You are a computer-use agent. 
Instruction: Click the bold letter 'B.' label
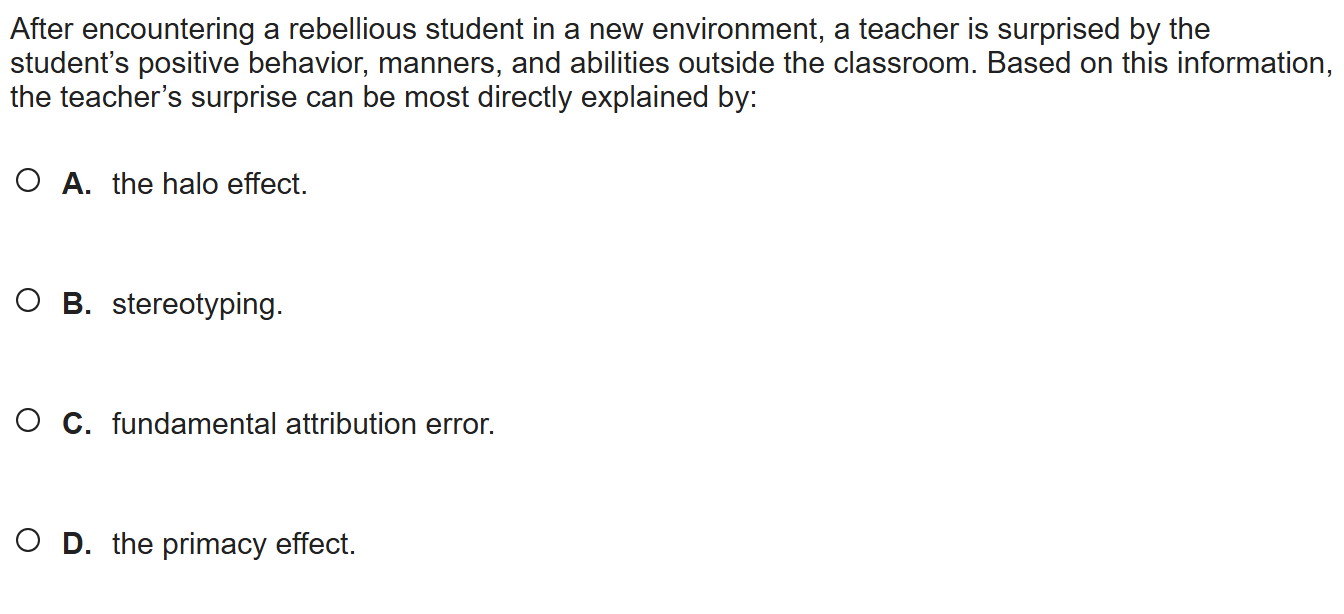tap(77, 304)
